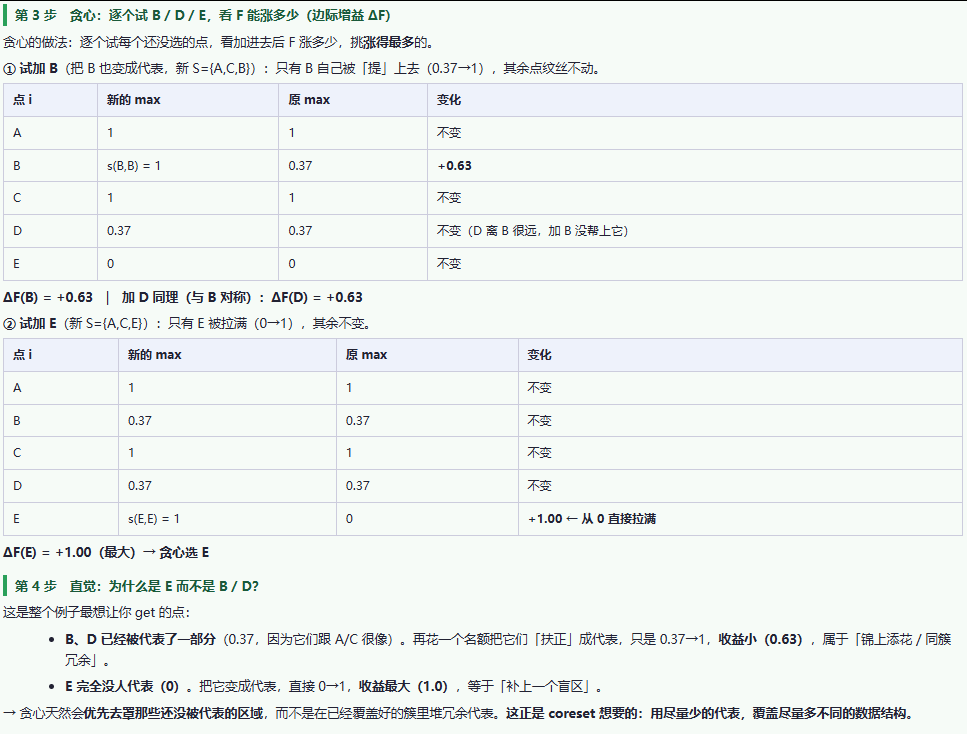Viewport: 967px width, 734px height.
Task: Click '不变' in row A of the 试加 E table
Action: point(539,388)
